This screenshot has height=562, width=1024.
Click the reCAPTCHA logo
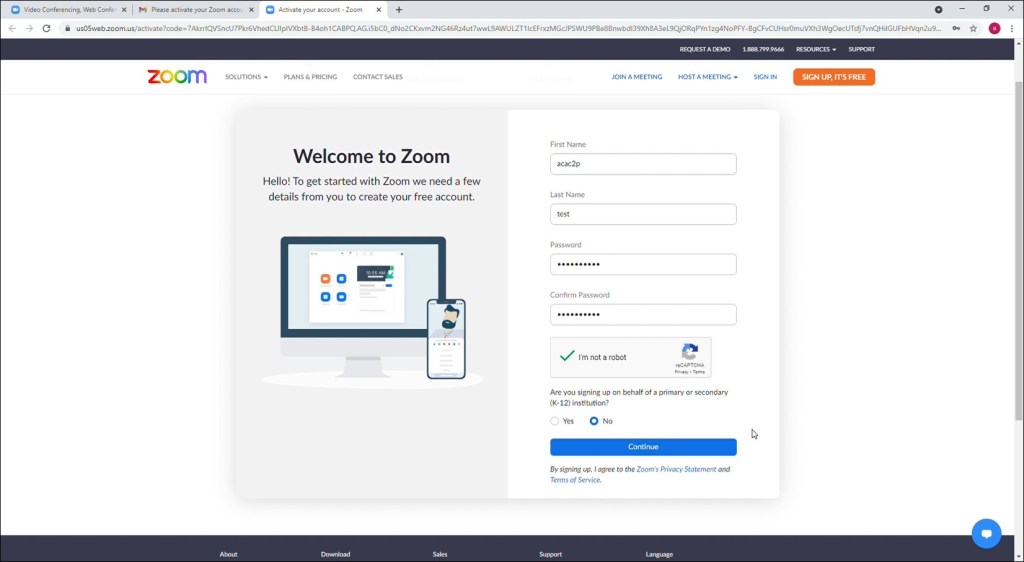(x=689, y=352)
